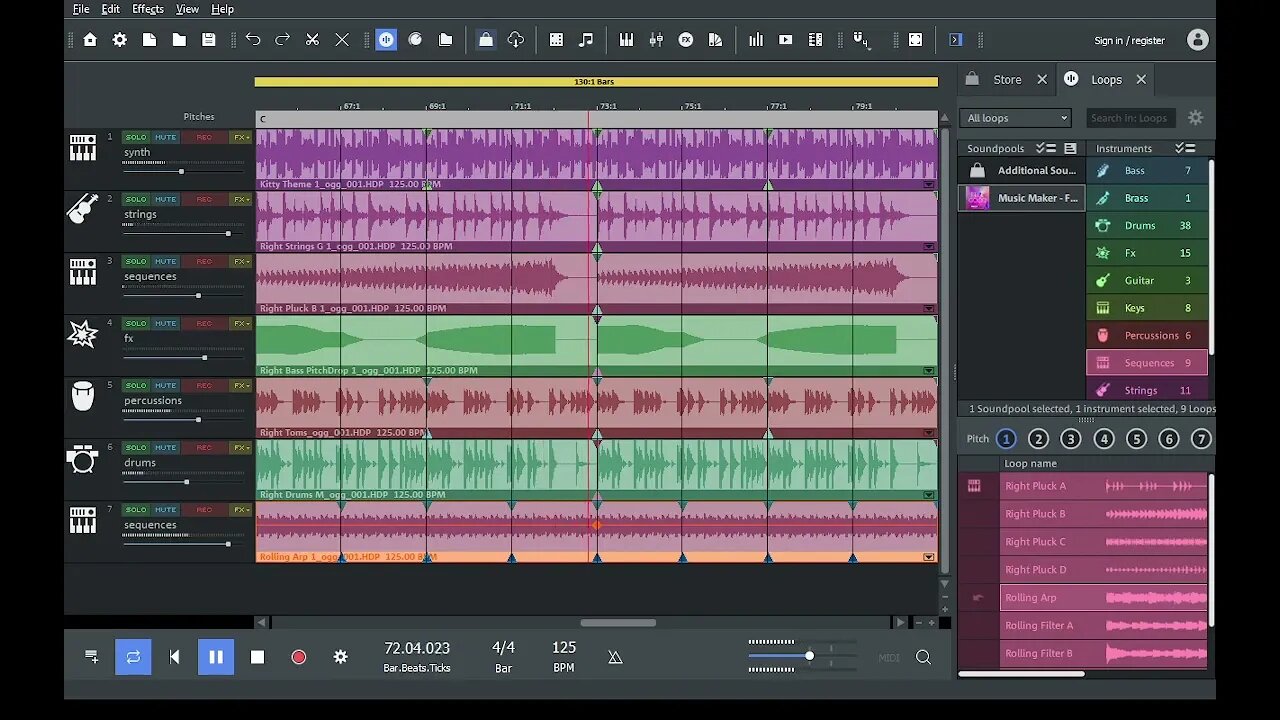Select the conga icon of percussions track

[83, 396]
